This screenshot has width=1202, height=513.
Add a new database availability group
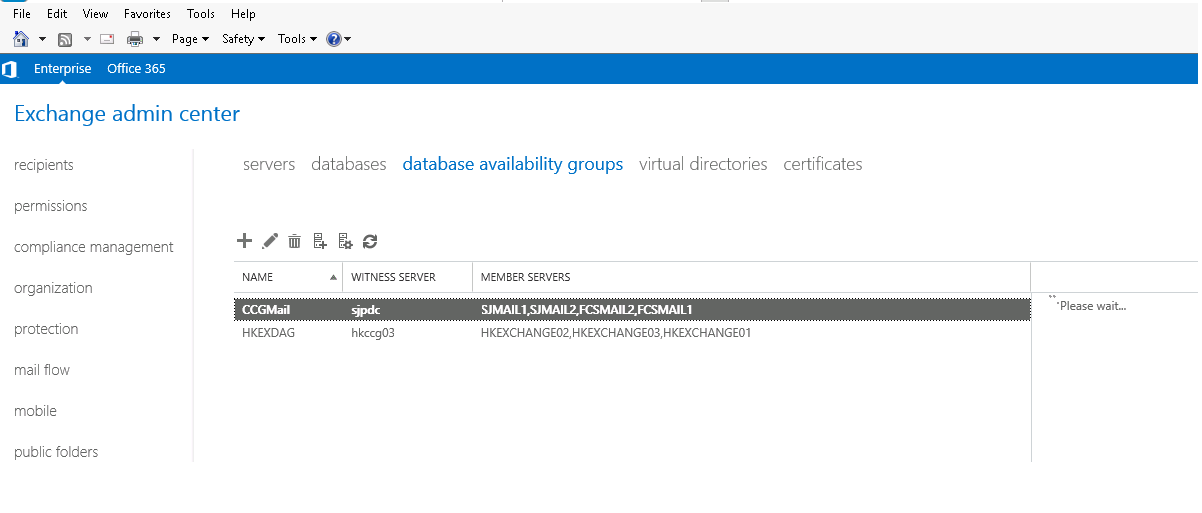coord(244,241)
